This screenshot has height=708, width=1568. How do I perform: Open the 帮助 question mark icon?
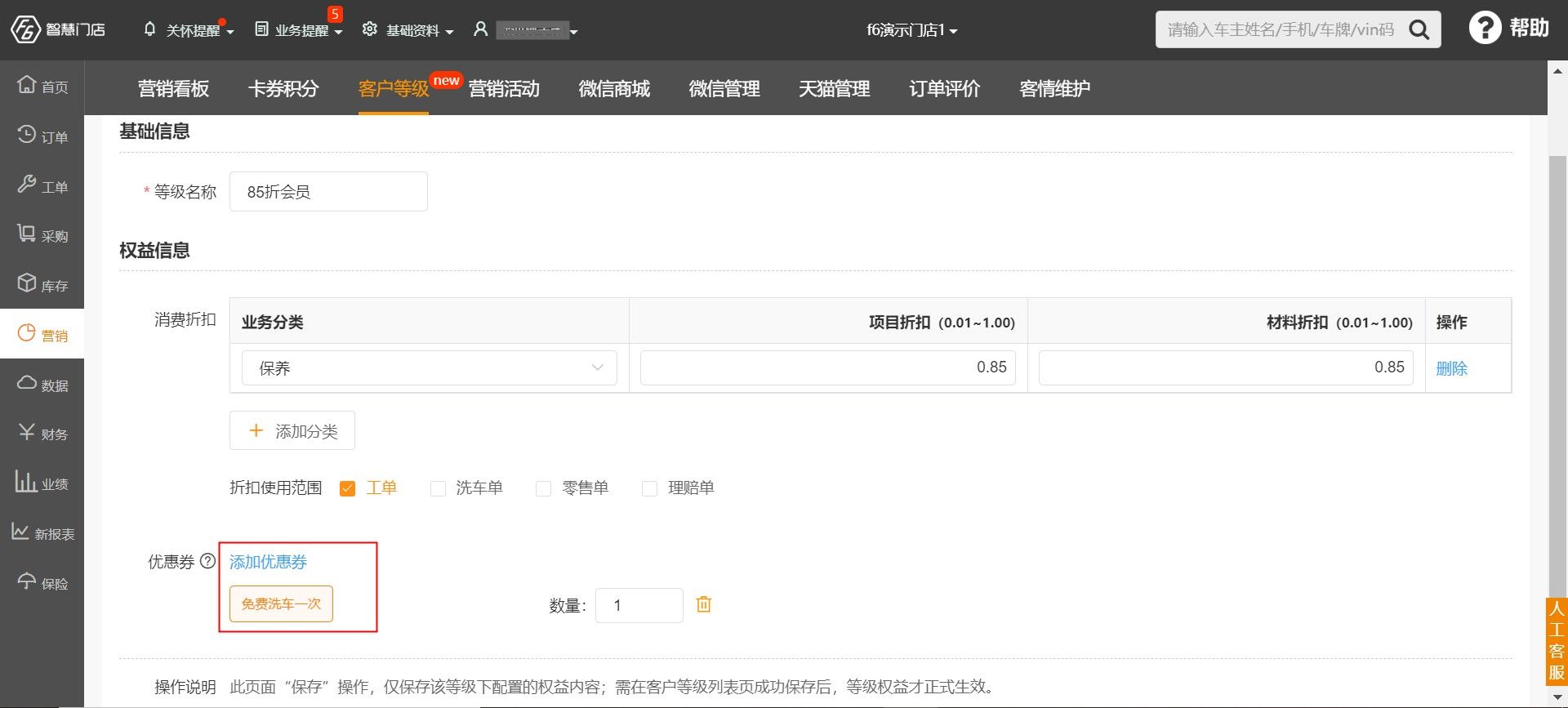1485,29
